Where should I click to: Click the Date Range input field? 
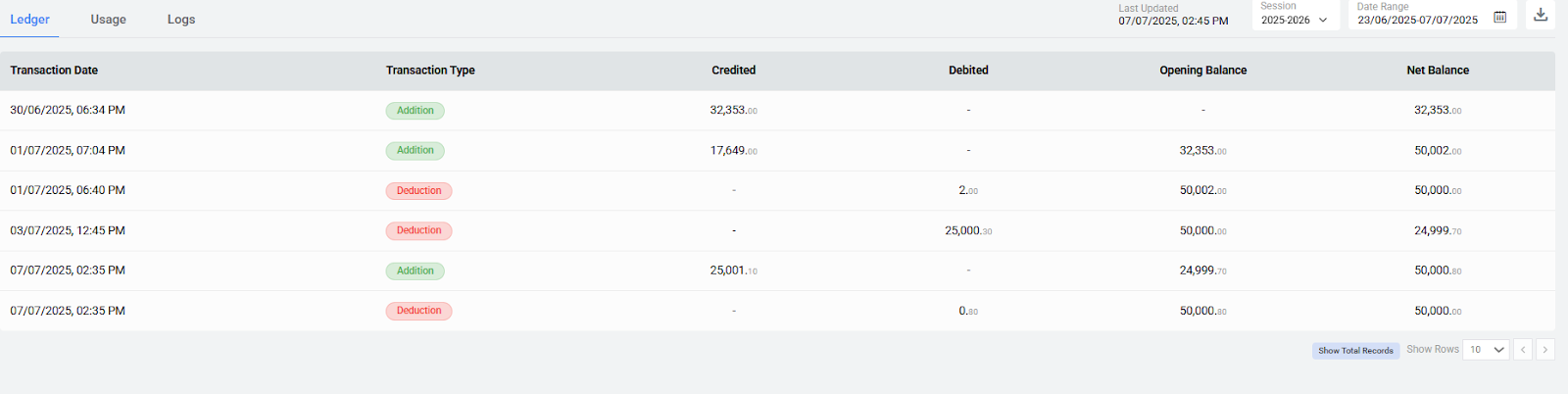(1417, 20)
